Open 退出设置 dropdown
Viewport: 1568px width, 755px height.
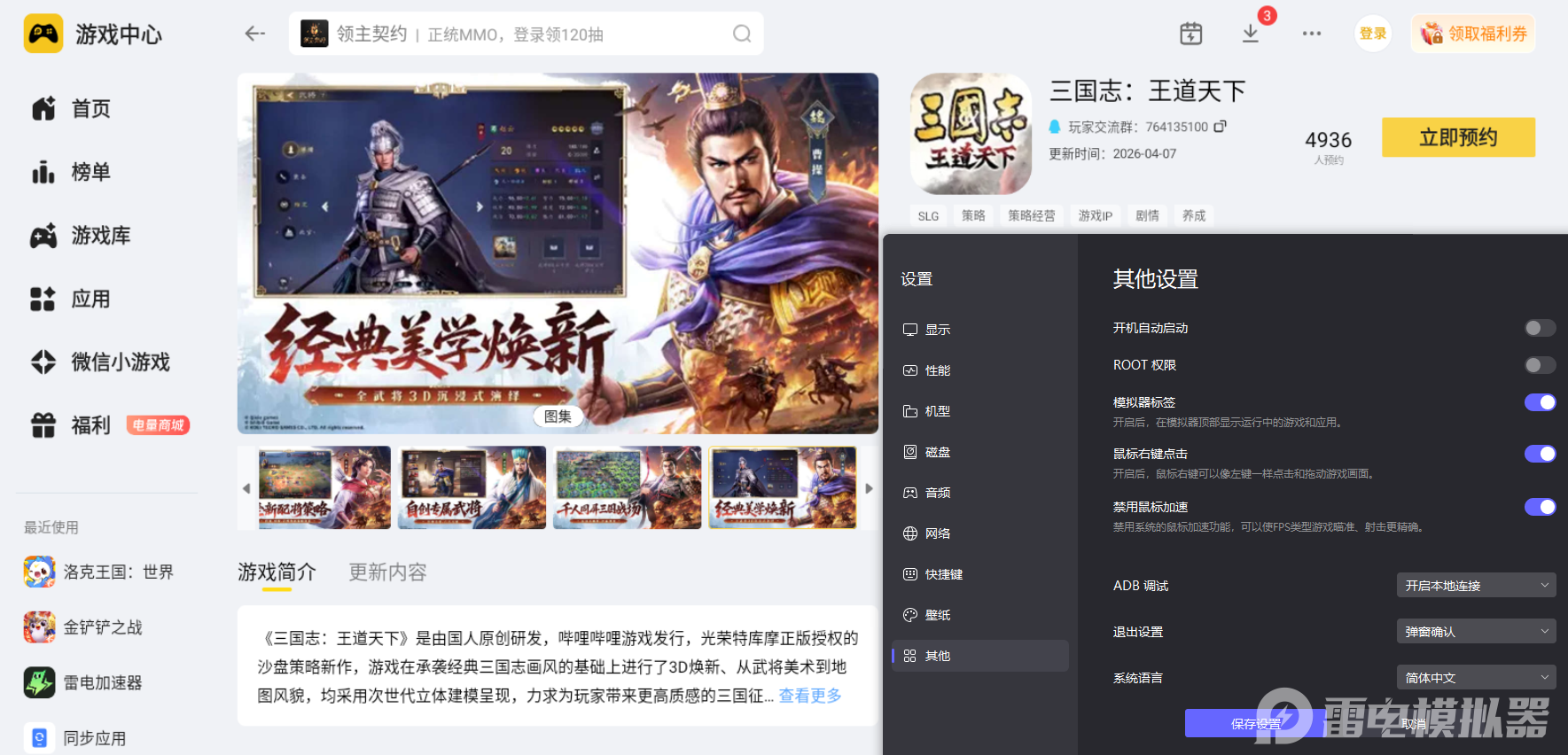(x=1476, y=632)
